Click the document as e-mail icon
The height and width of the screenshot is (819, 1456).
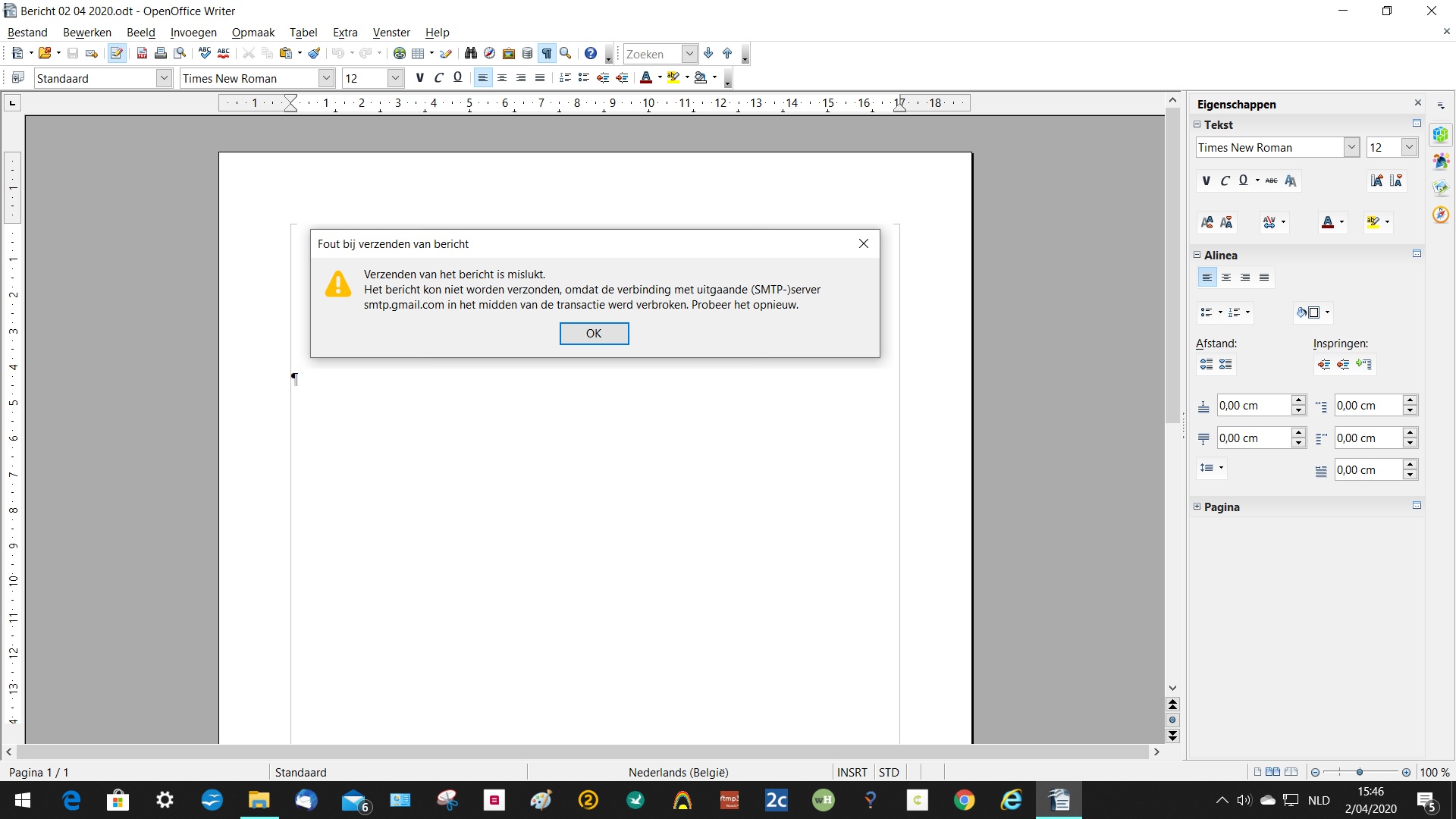click(x=92, y=54)
